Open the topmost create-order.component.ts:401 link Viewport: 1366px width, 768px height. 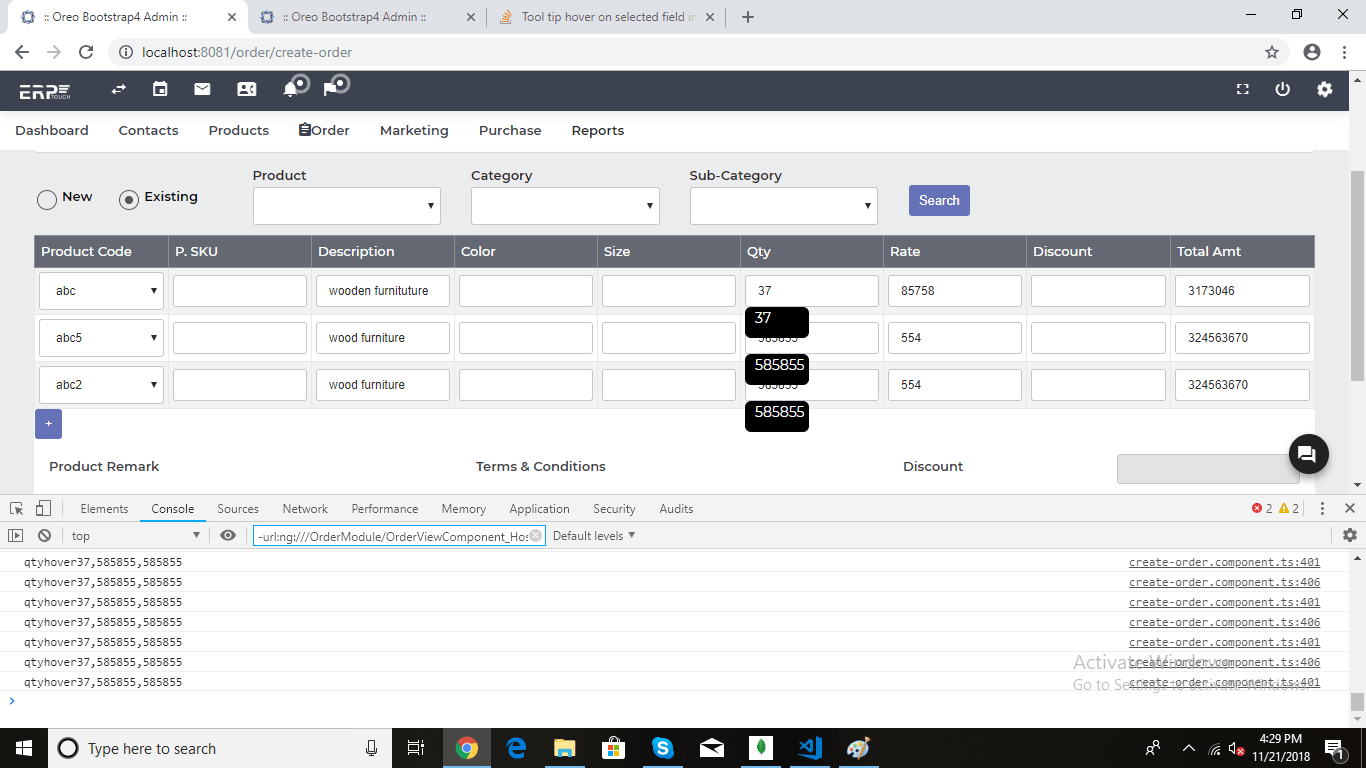(x=1224, y=562)
